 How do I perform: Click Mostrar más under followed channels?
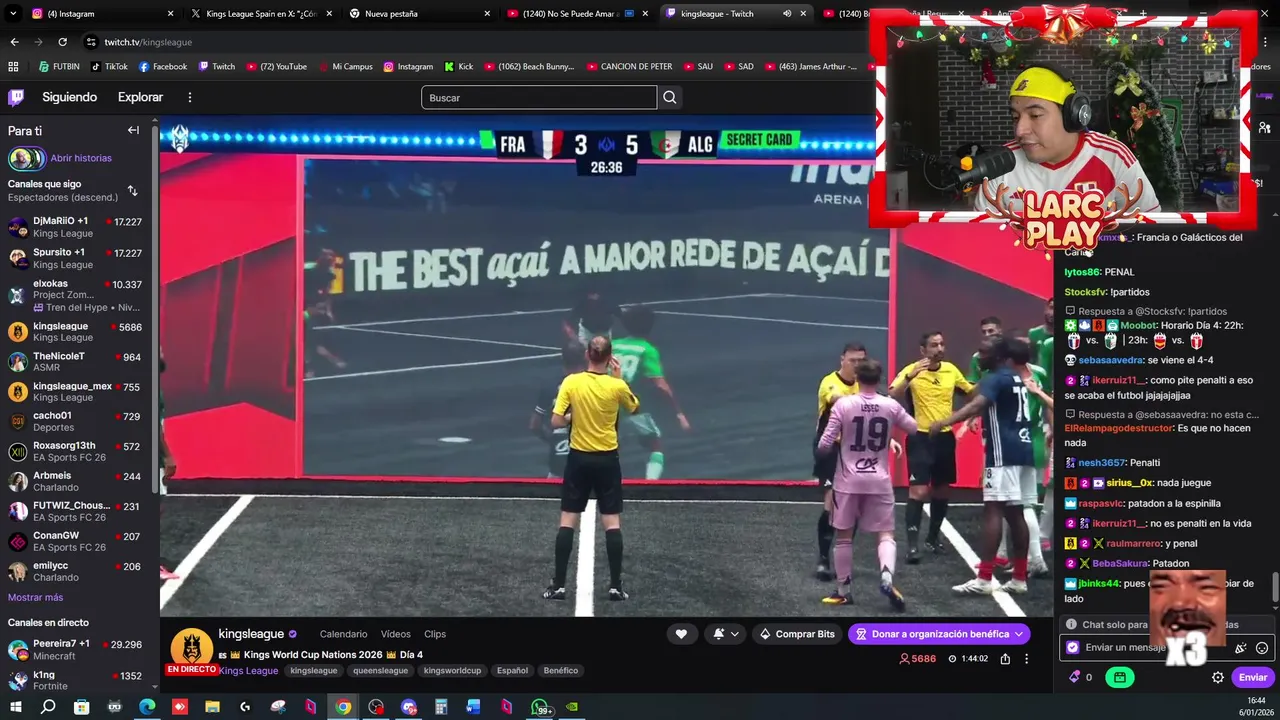coord(35,597)
